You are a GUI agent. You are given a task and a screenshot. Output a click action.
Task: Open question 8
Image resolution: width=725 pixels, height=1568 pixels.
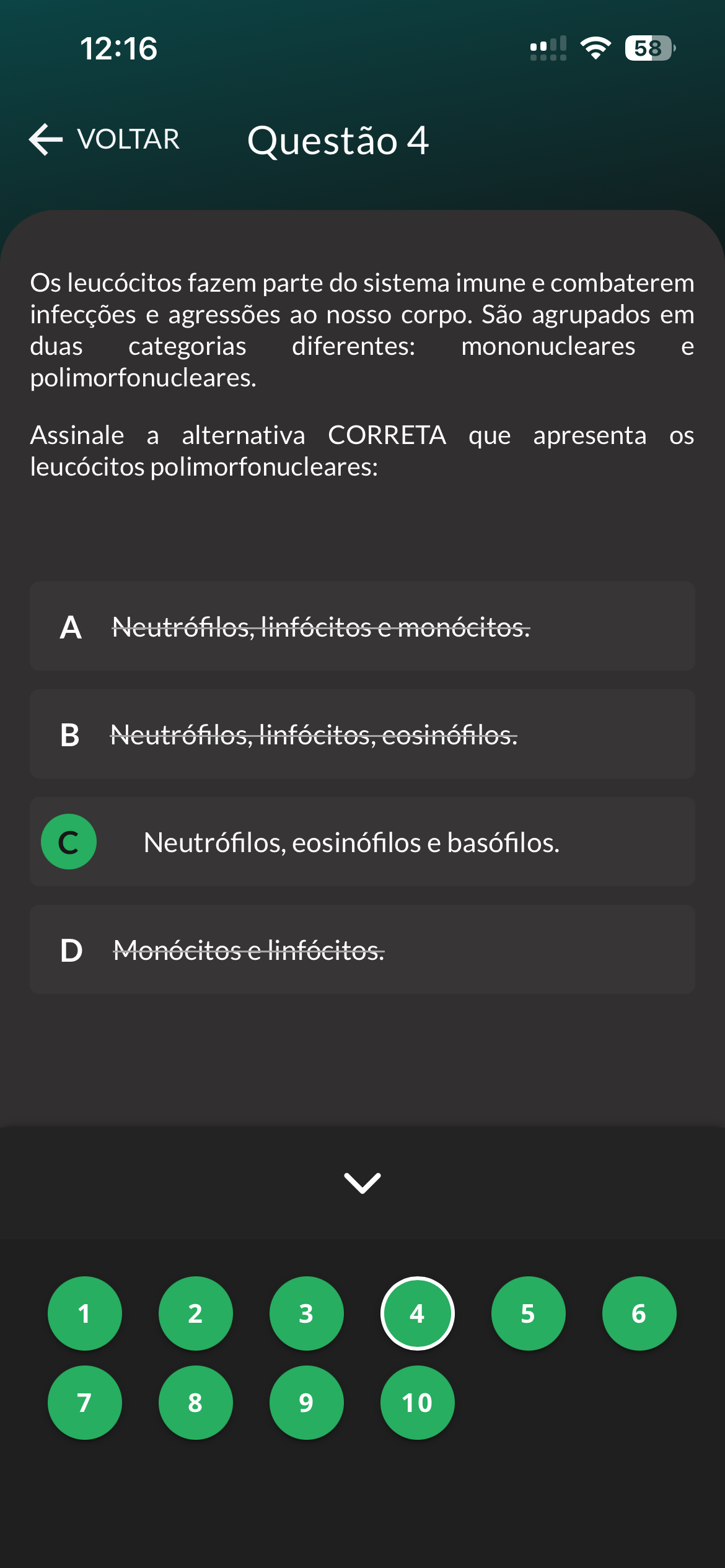coord(196,1402)
